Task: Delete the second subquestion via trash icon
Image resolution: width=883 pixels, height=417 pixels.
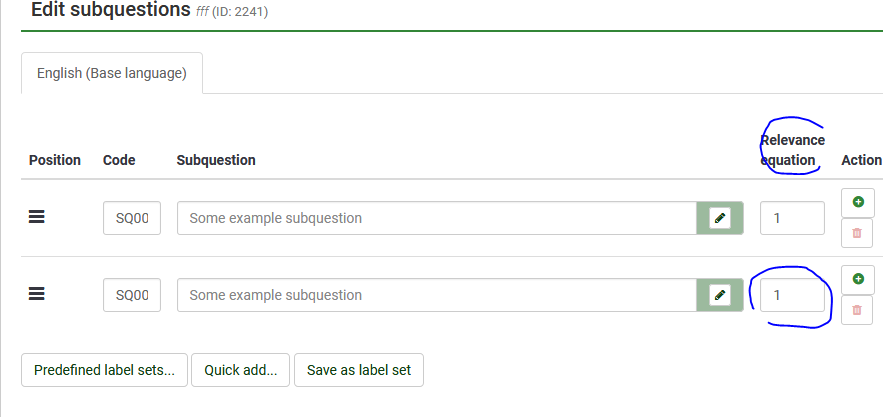Action: point(857,310)
